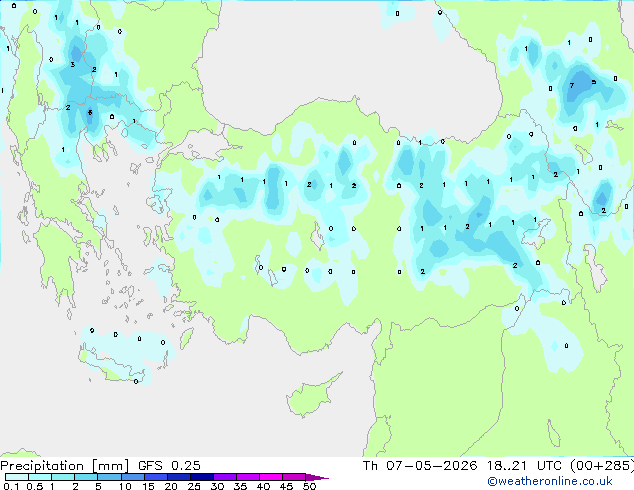The width and height of the screenshot is (634, 490).
Task: Click the 0.1–0.5 mm palest legend swatch
Action: [x=17, y=477]
